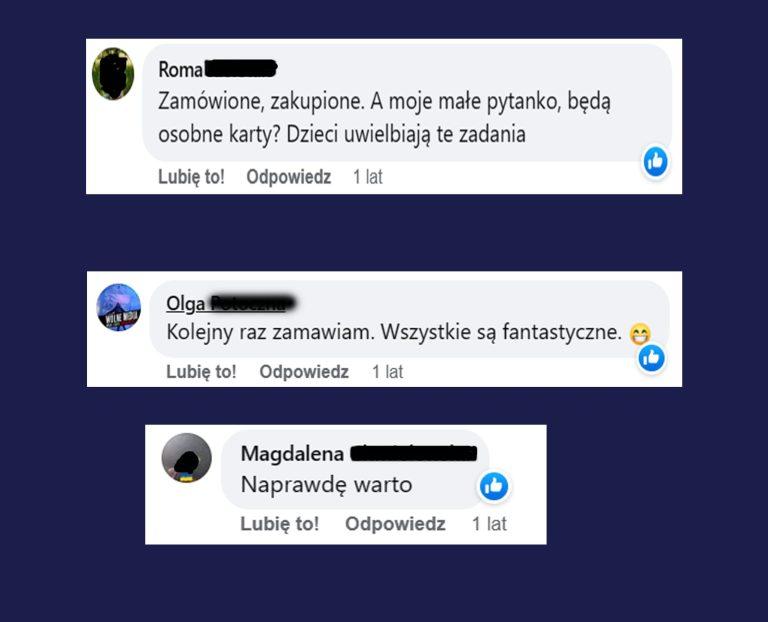The image size is (768, 622).
Task: Open the Magdalena author name link
Action: 359,454
